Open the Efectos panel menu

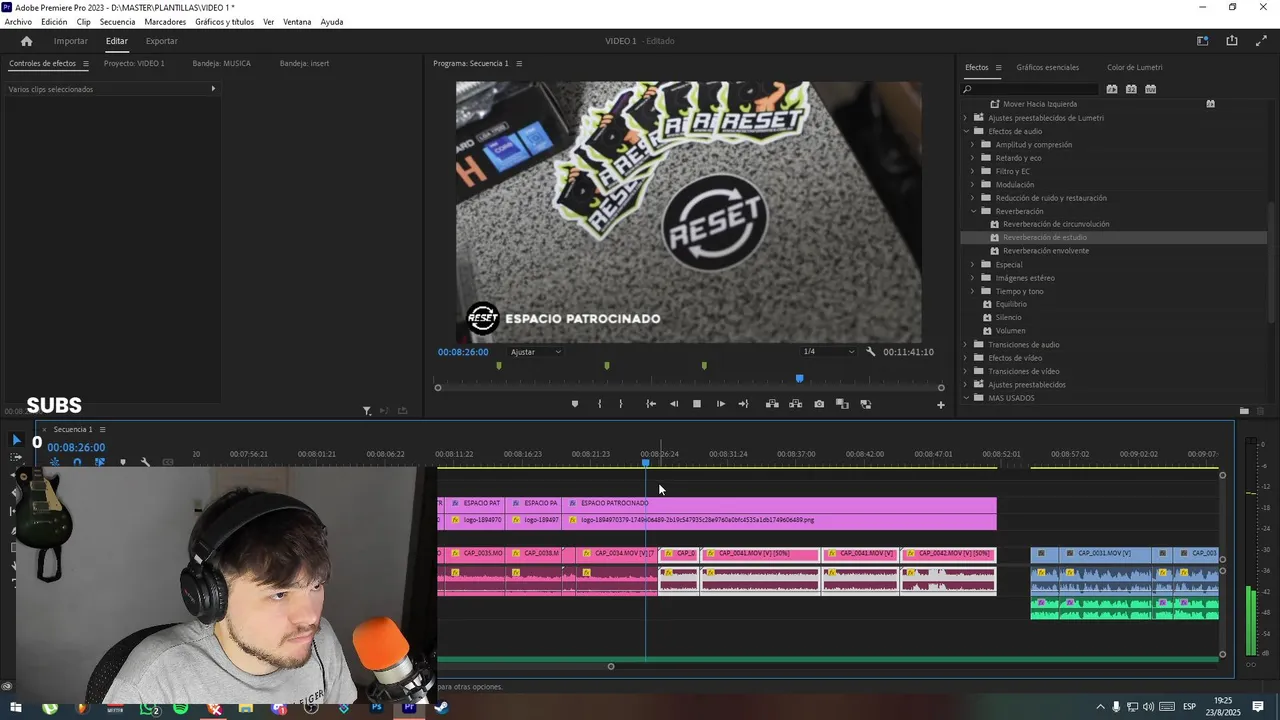click(998, 68)
